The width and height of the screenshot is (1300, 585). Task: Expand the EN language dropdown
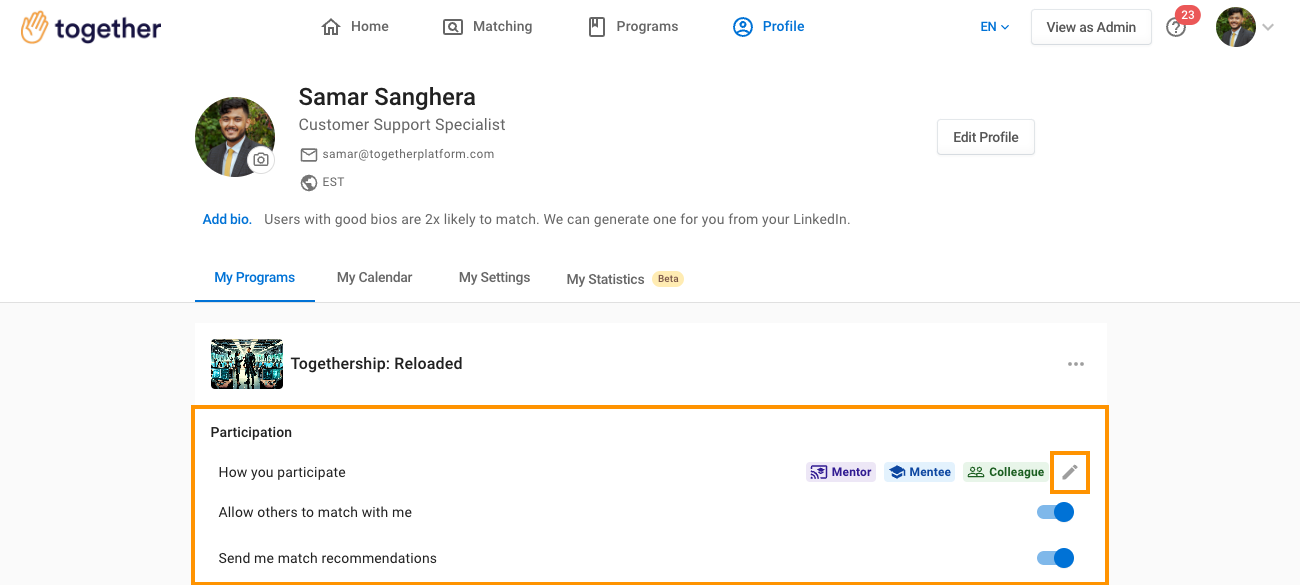pyautogui.click(x=995, y=27)
